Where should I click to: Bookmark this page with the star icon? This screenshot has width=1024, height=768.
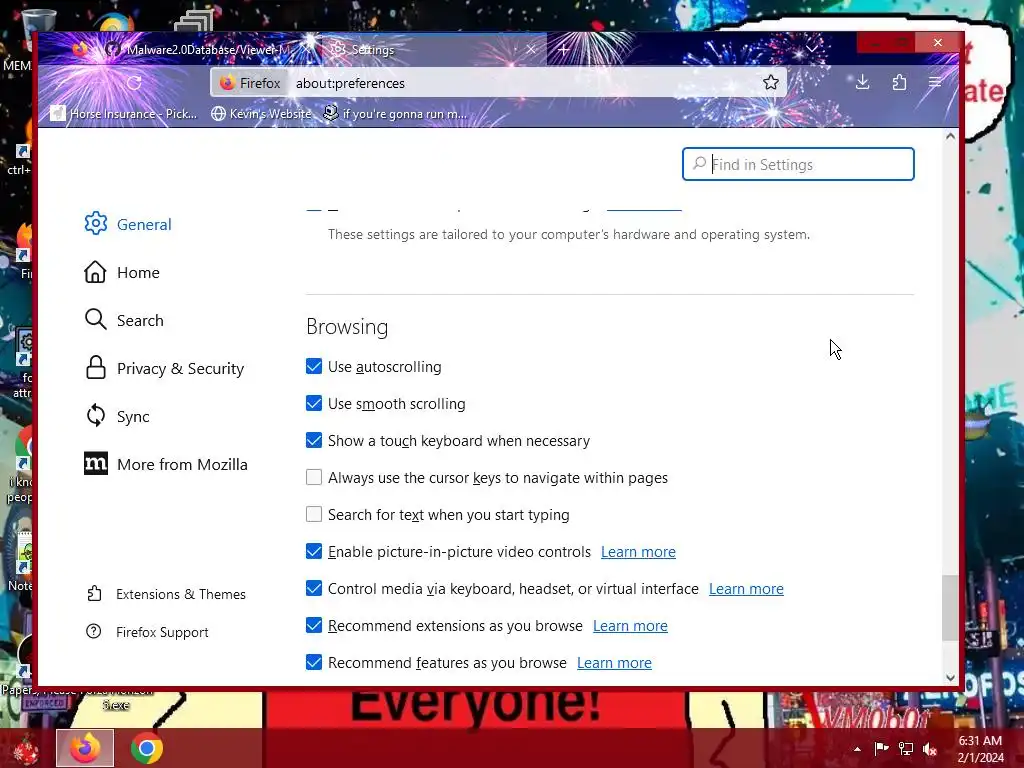[771, 82]
